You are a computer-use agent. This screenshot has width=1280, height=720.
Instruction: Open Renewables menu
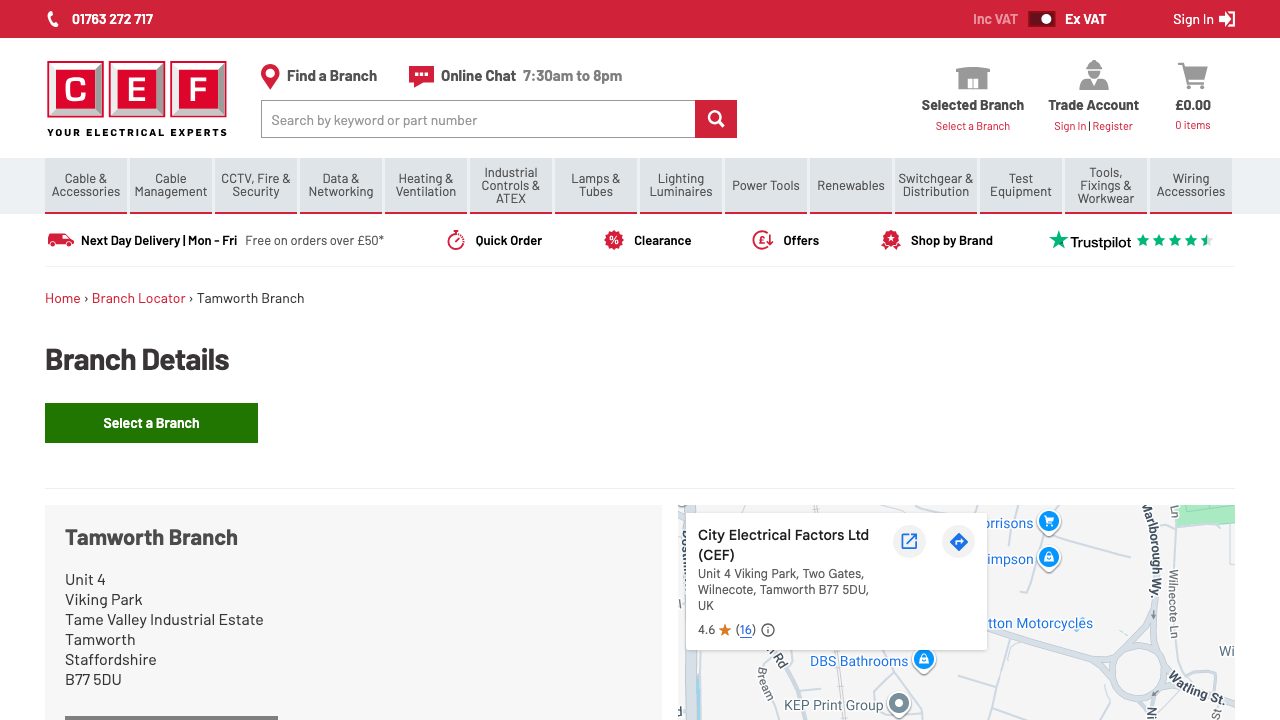851,185
